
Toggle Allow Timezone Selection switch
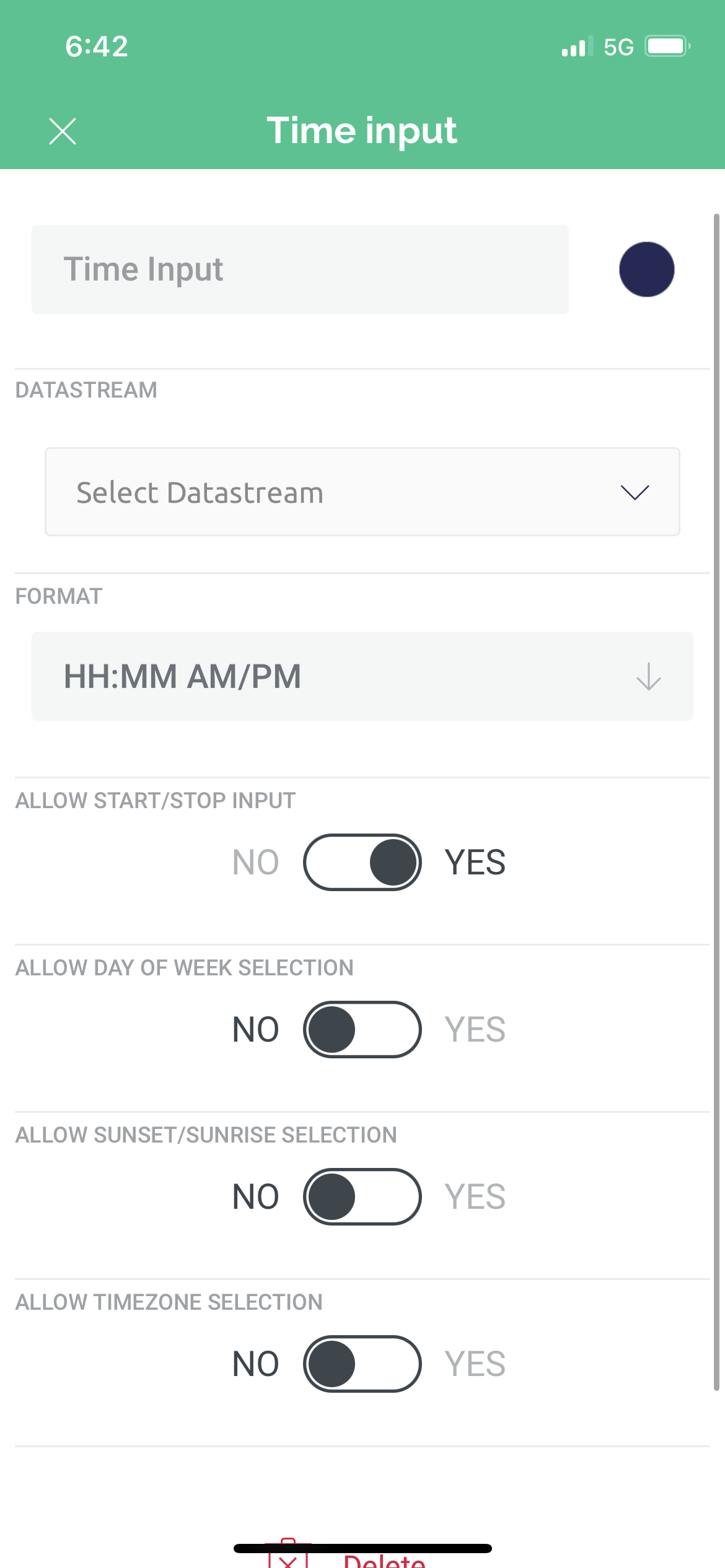[362, 1364]
